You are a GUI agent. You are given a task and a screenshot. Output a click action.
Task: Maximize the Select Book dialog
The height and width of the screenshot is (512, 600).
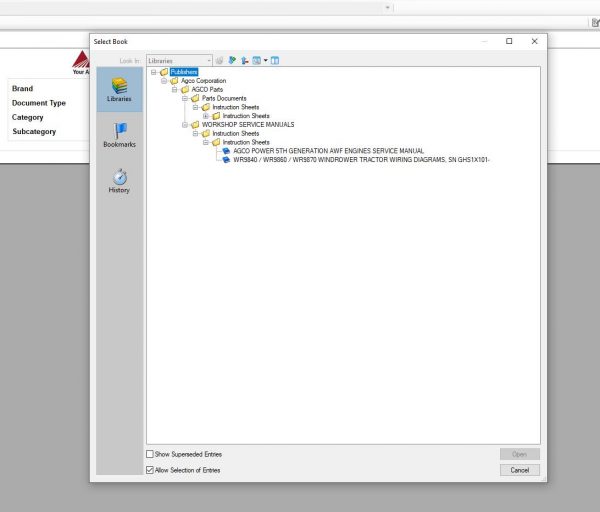(509, 41)
